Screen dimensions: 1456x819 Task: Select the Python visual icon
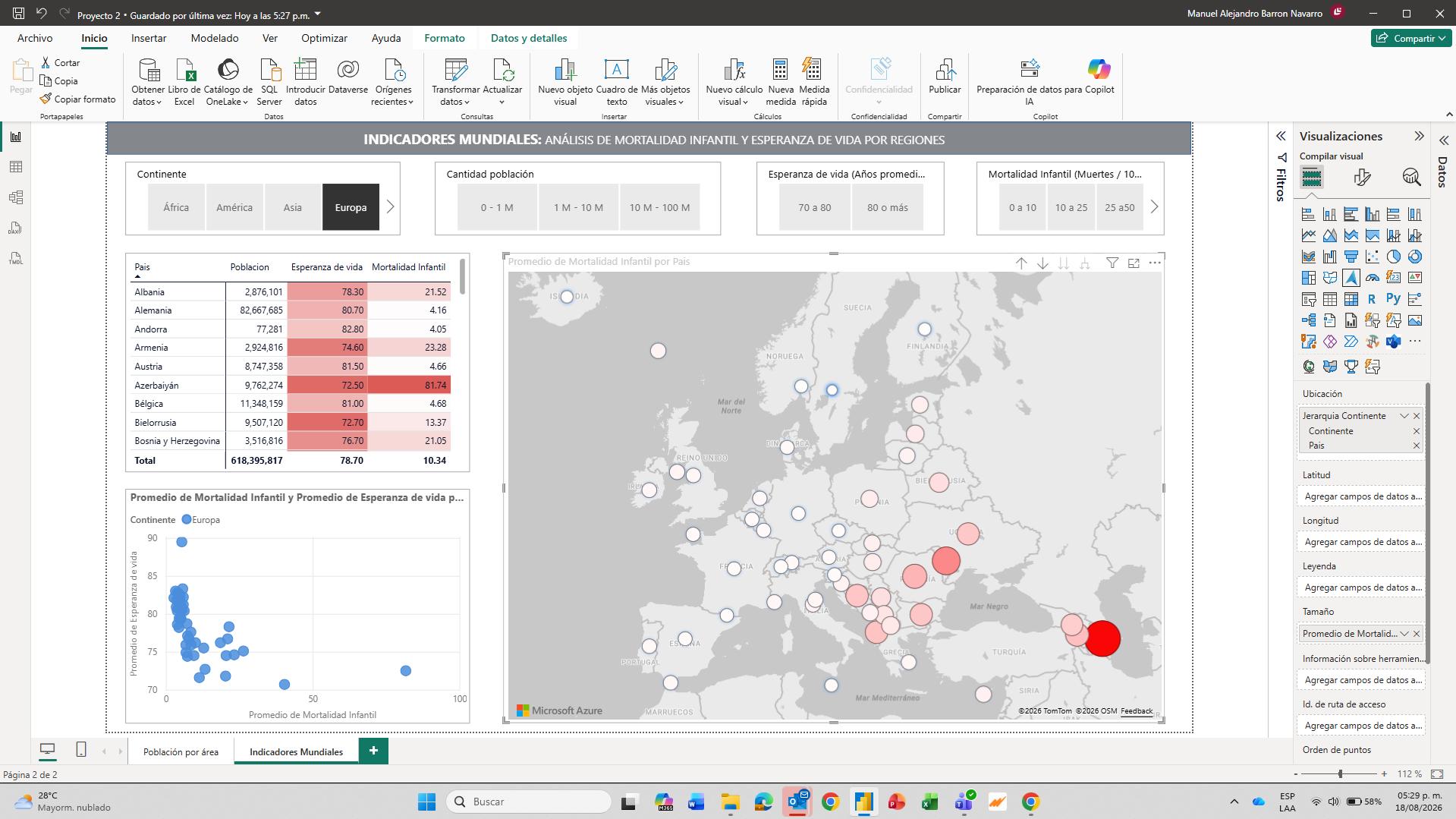(1393, 299)
